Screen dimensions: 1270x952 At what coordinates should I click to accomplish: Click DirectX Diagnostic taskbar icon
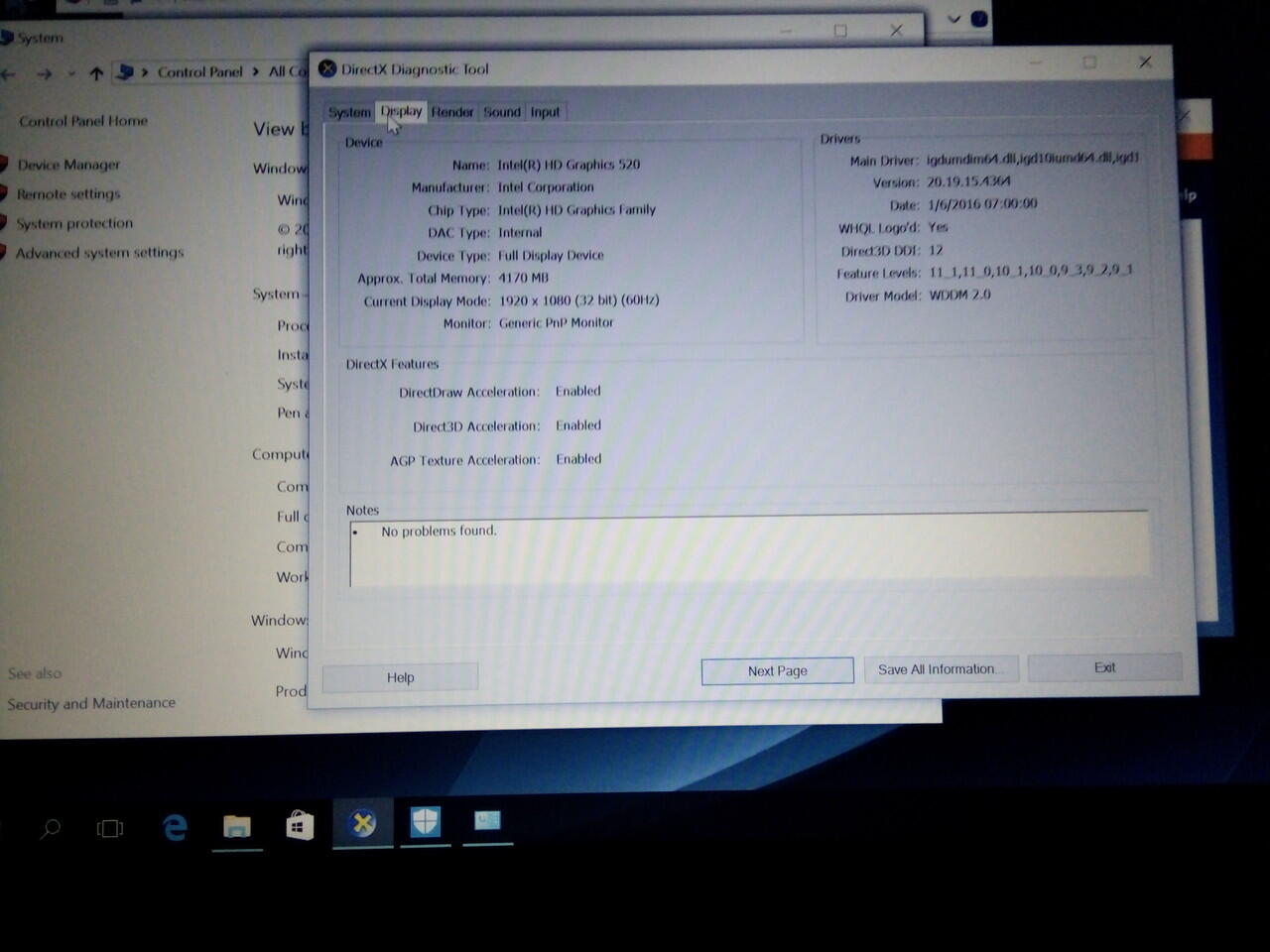363,823
